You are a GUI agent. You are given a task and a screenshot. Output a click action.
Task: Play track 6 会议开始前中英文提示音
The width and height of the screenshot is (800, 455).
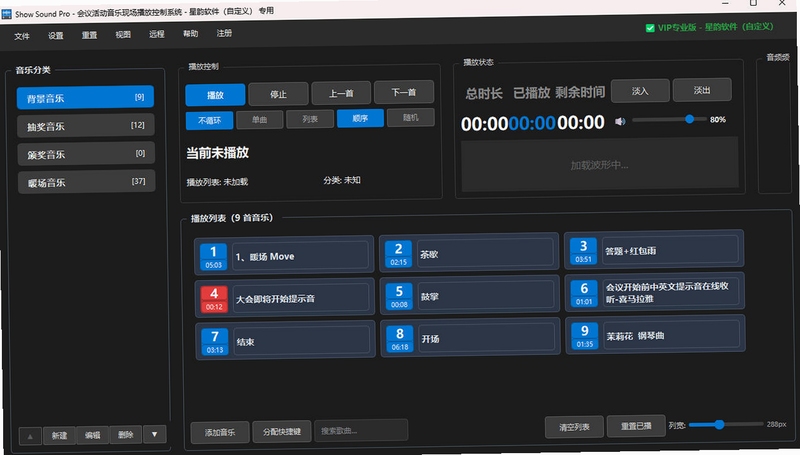tap(655, 292)
